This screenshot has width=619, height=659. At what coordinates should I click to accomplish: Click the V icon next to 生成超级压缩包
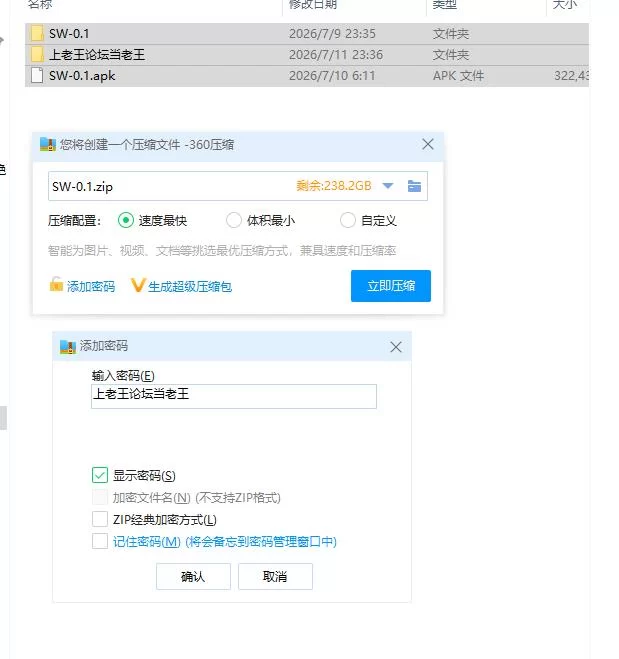pos(138,285)
